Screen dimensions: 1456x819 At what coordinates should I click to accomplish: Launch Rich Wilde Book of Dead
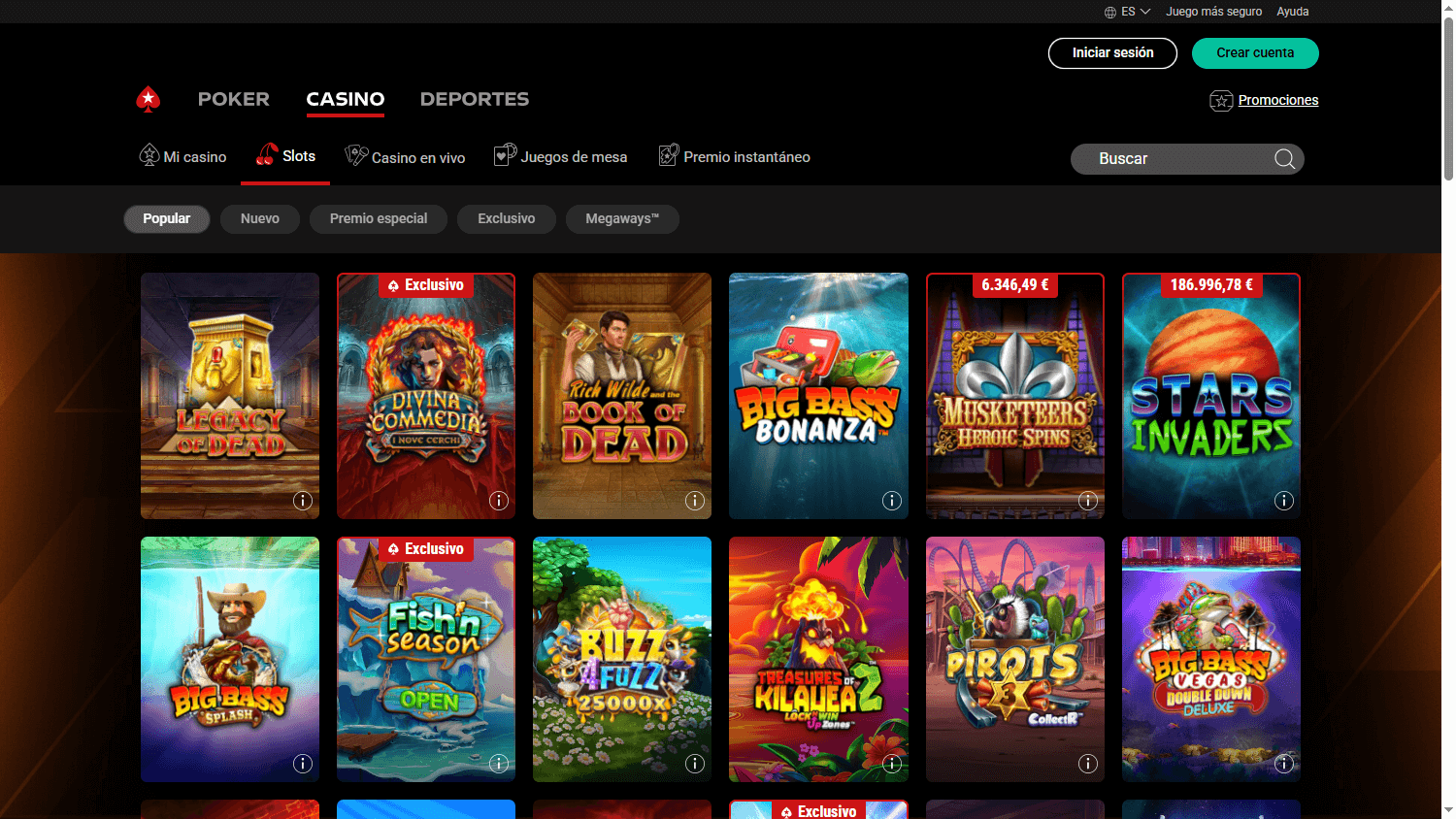click(x=622, y=396)
